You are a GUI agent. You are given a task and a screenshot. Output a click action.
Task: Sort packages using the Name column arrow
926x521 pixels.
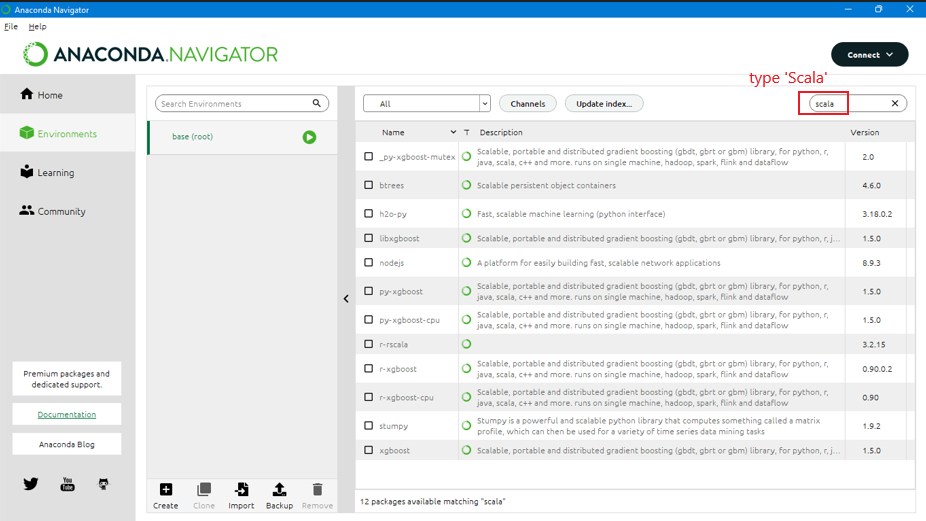pos(453,132)
